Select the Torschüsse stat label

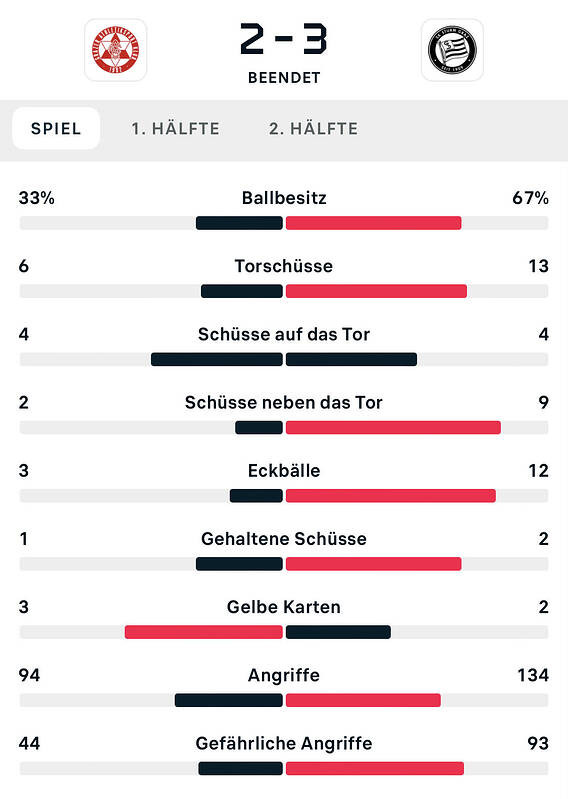pyautogui.click(x=284, y=266)
